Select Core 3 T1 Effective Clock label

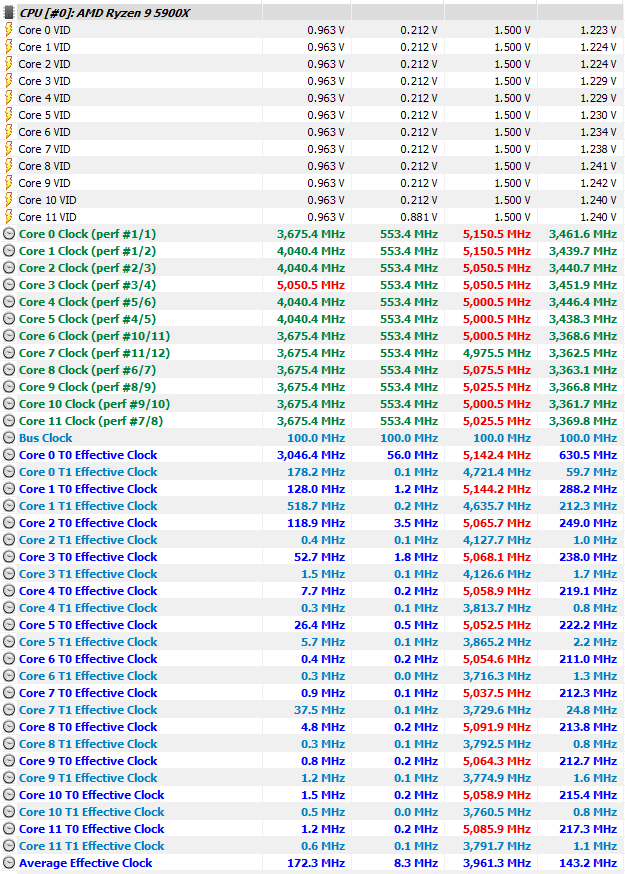coord(88,574)
